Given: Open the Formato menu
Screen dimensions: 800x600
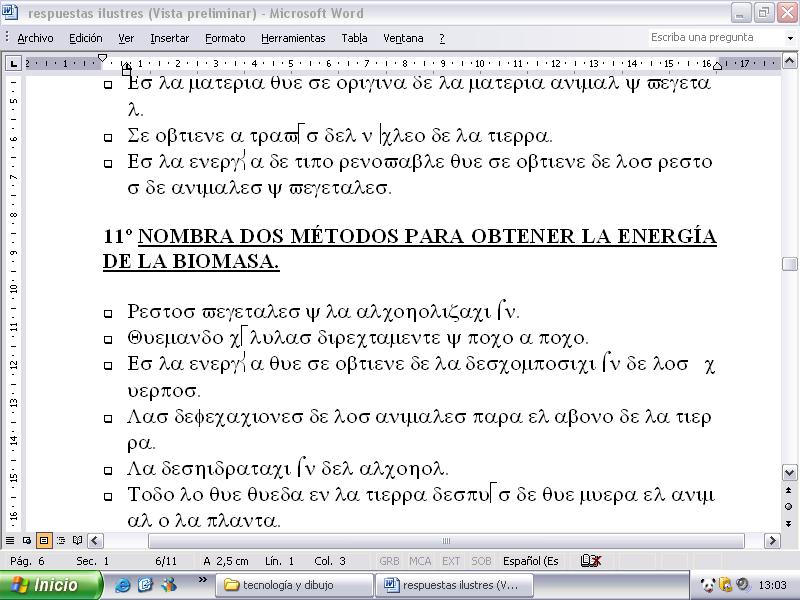Looking at the screenshot, I should [225, 38].
